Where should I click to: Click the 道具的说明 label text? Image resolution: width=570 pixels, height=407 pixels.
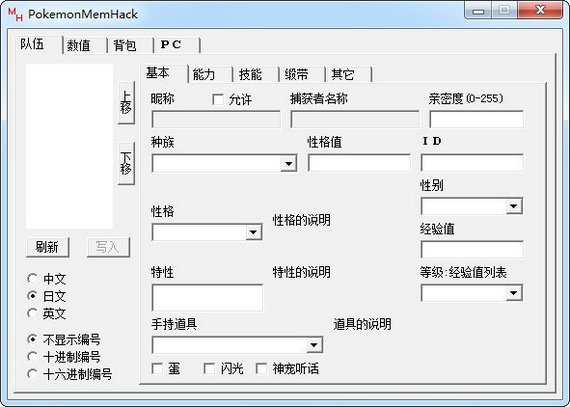[x=362, y=324]
